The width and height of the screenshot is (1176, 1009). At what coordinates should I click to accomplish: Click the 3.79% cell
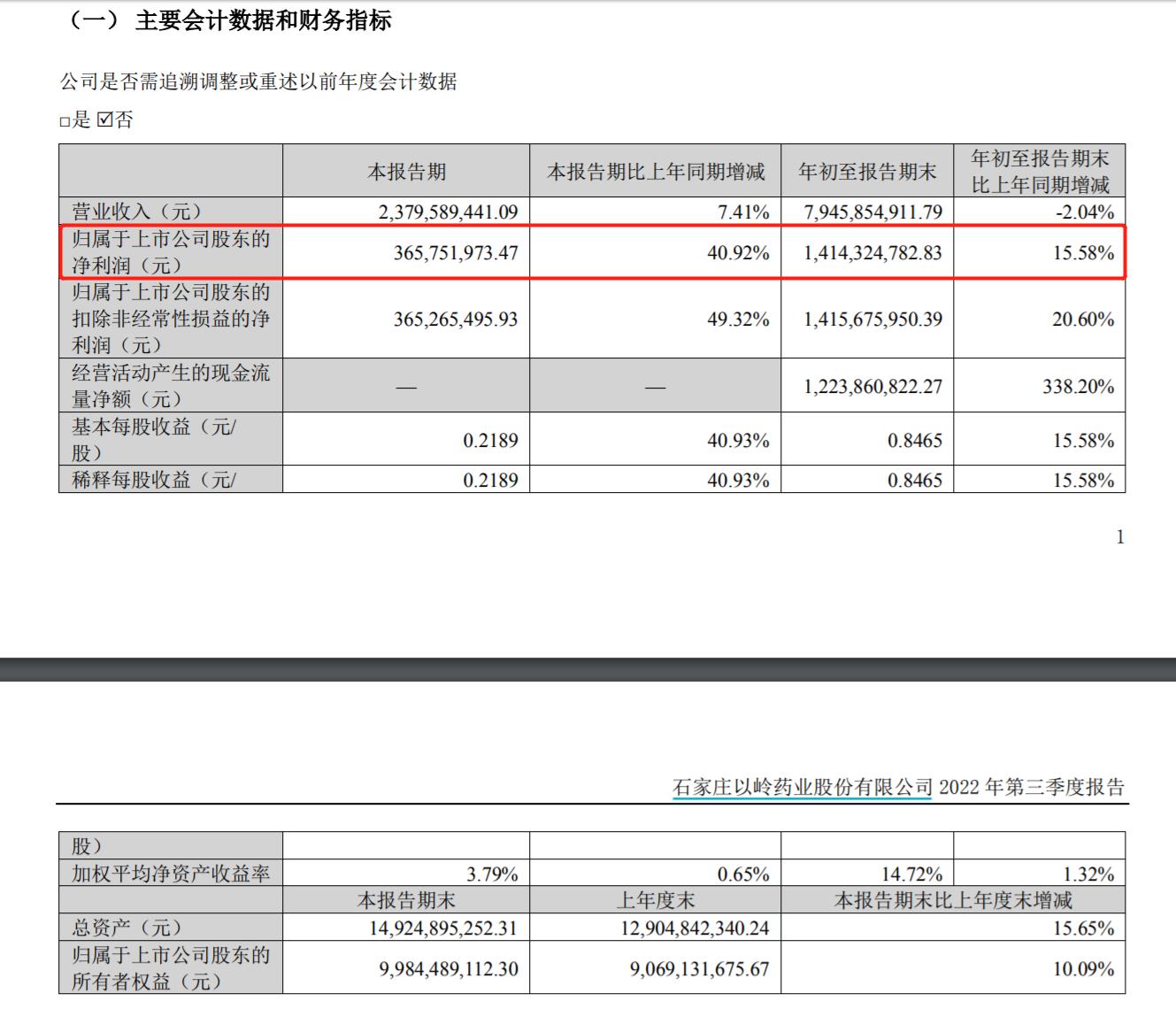(x=492, y=874)
